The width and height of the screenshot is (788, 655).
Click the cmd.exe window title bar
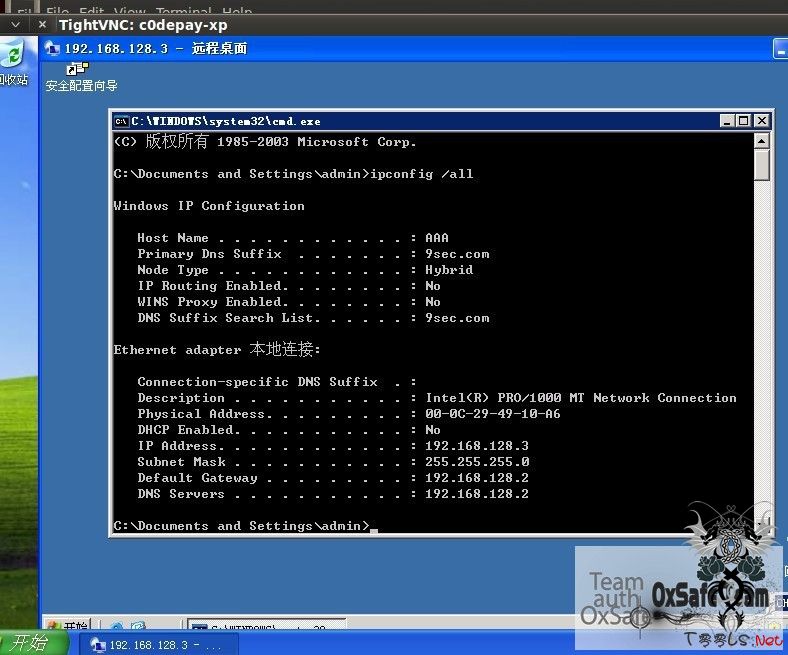pos(440,121)
